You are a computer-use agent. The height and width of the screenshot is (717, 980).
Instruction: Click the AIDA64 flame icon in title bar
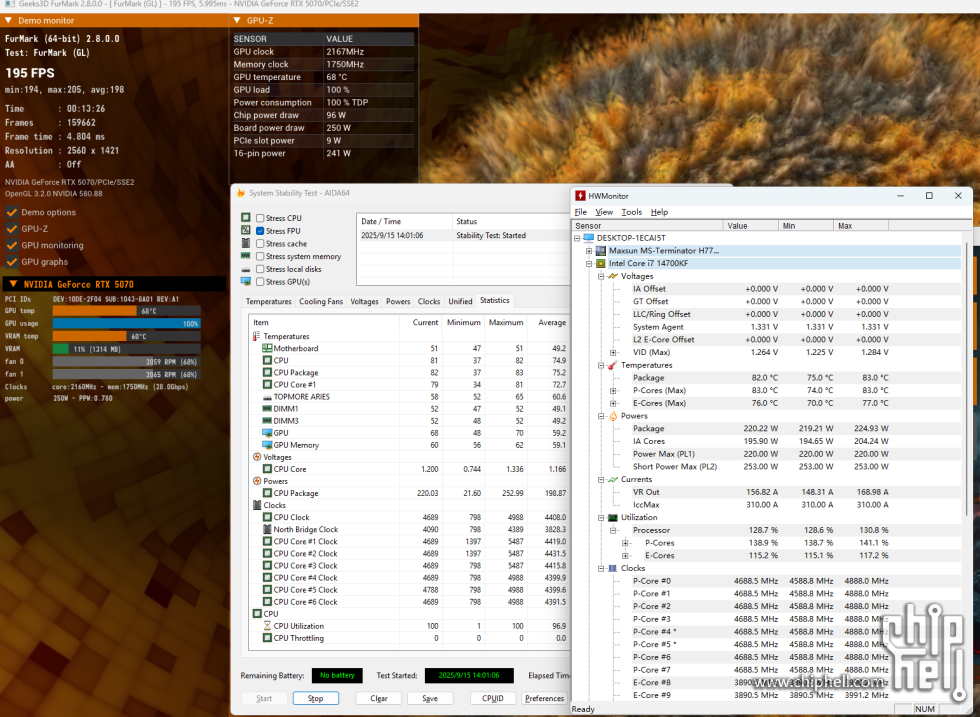(x=241, y=193)
